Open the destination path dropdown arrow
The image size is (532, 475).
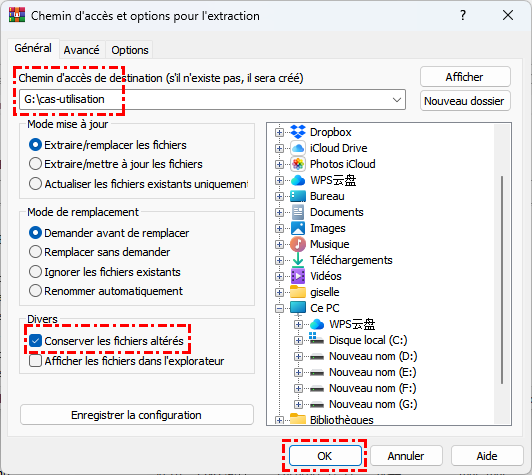(397, 100)
